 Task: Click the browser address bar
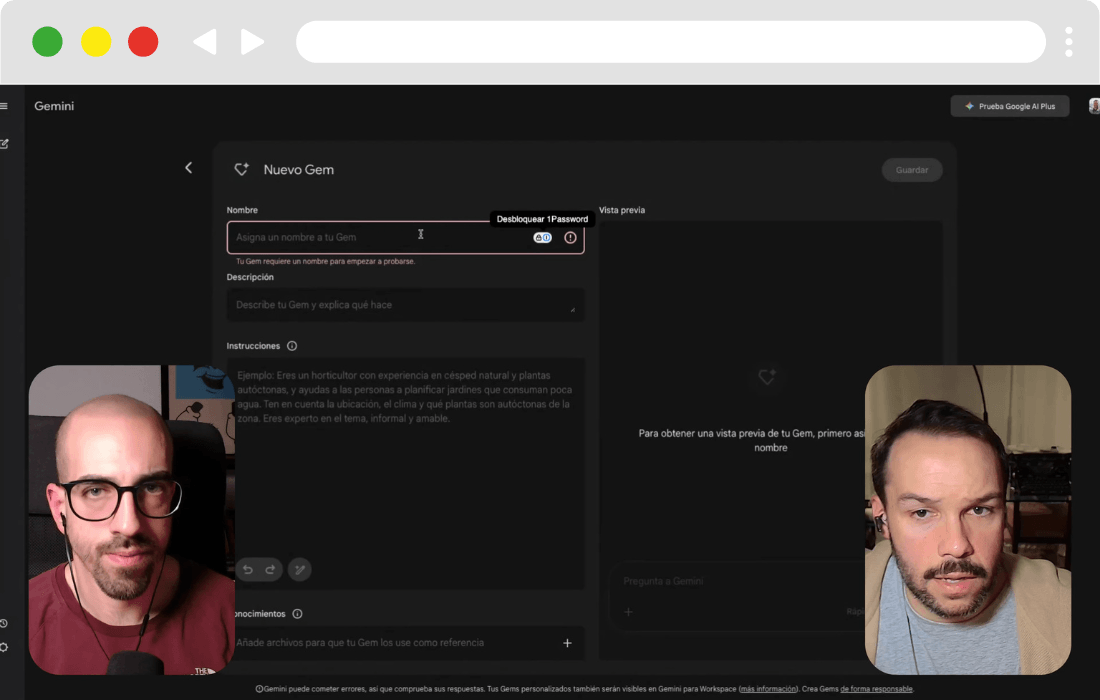click(671, 42)
